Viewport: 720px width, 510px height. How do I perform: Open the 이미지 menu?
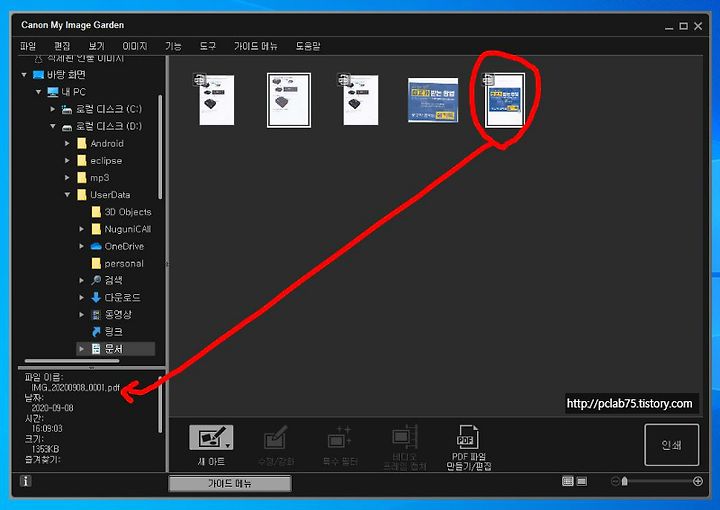click(135, 46)
